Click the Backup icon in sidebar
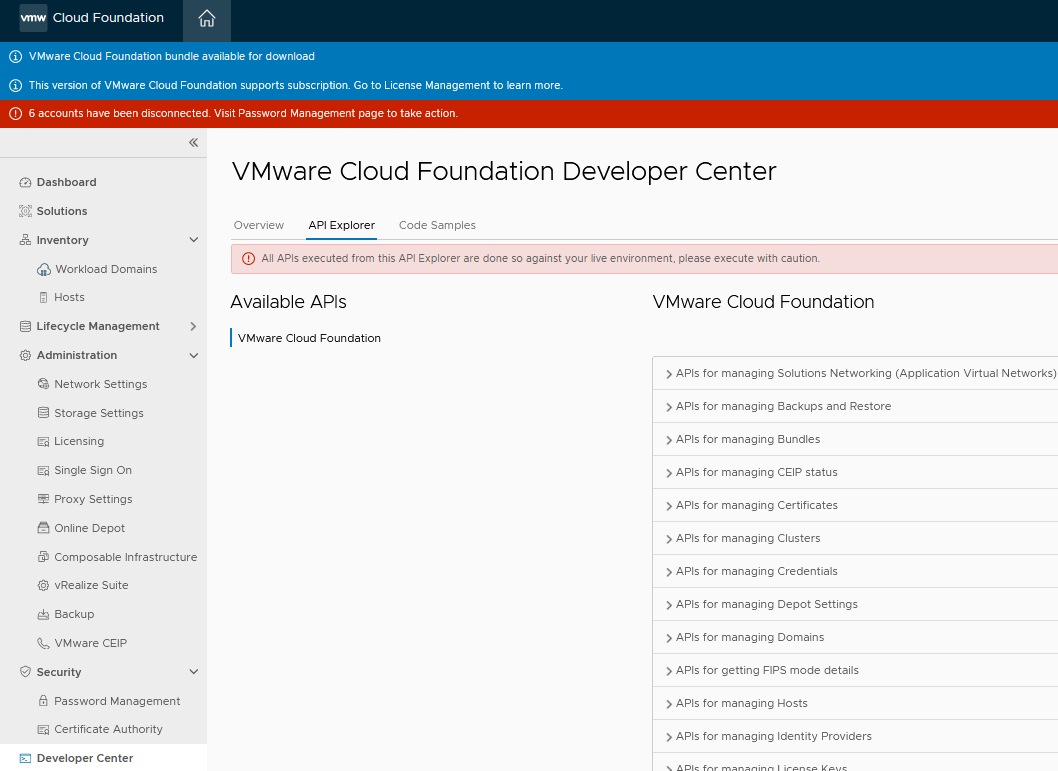Image resolution: width=1058 pixels, height=771 pixels. tap(43, 615)
